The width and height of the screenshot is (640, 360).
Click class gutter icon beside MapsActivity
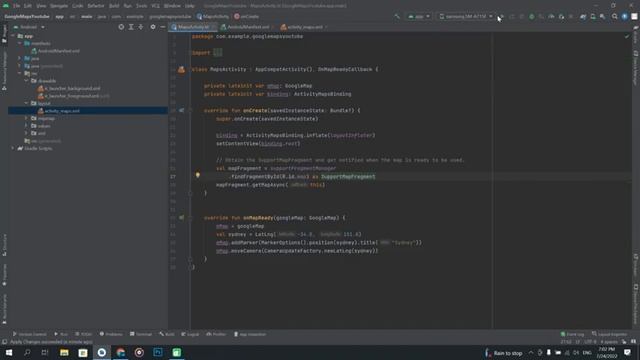pos(181,69)
